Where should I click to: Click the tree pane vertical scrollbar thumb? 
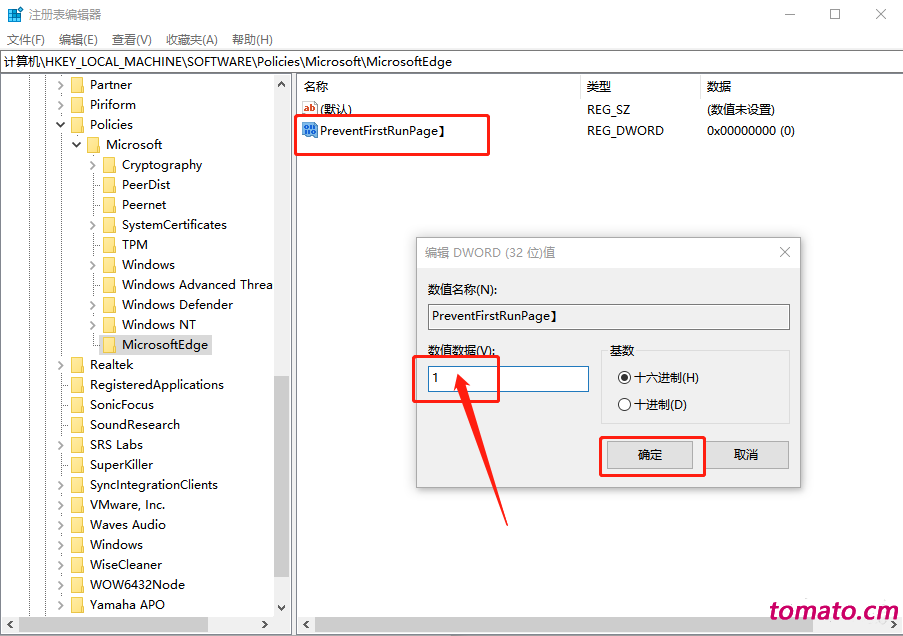281,476
